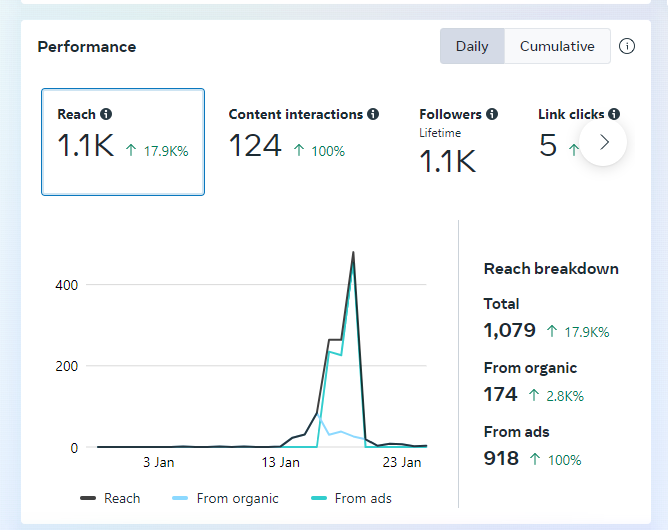Viewport: 668px width, 530px height.
Task: Click the Total reach value 1,079
Action: [x=509, y=330]
